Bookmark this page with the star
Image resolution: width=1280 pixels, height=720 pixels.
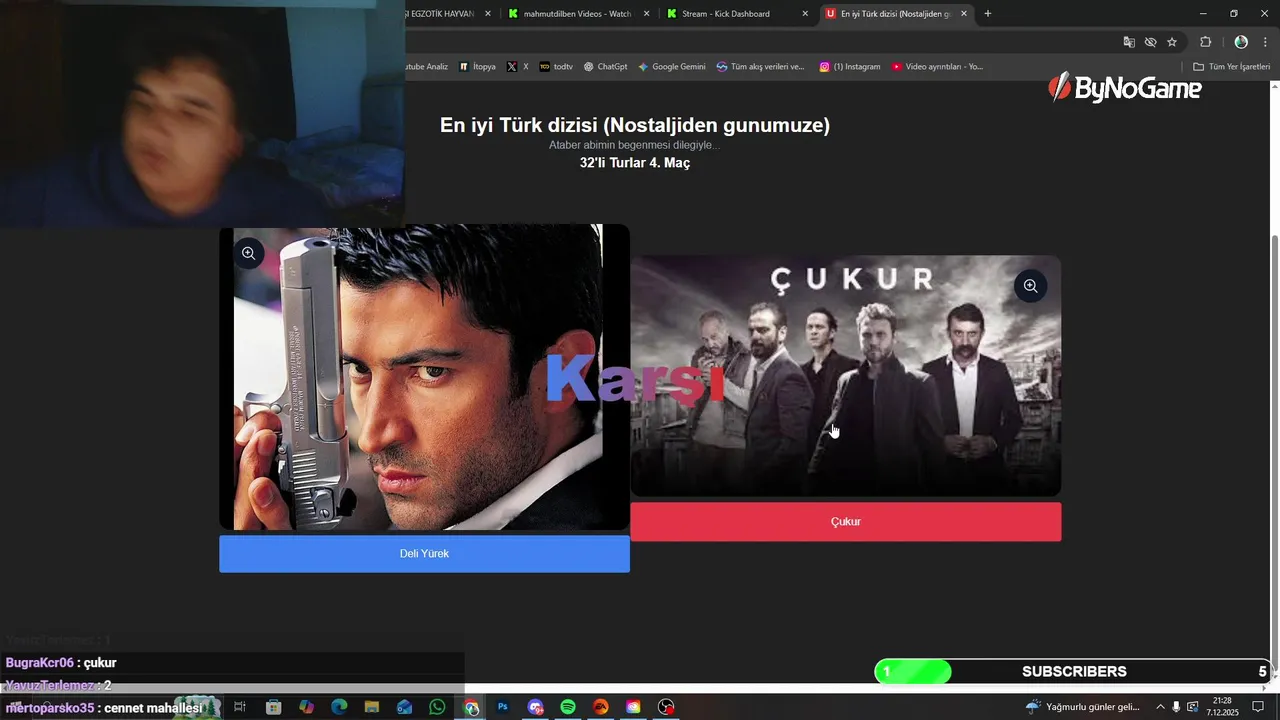point(1172,42)
